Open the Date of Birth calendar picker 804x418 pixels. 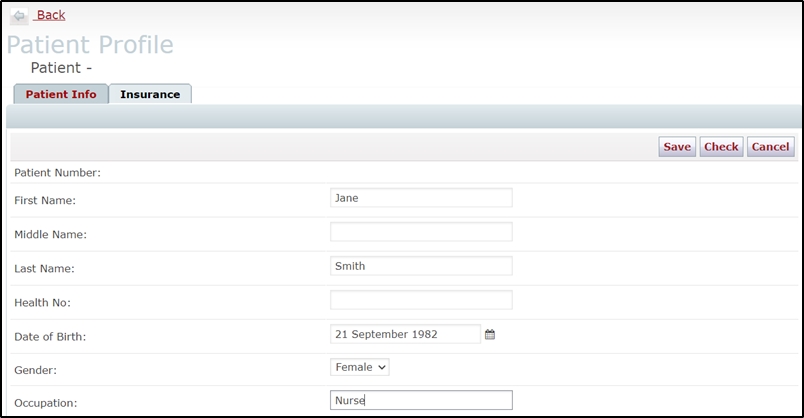pyautogui.click(x=490, y=334)
